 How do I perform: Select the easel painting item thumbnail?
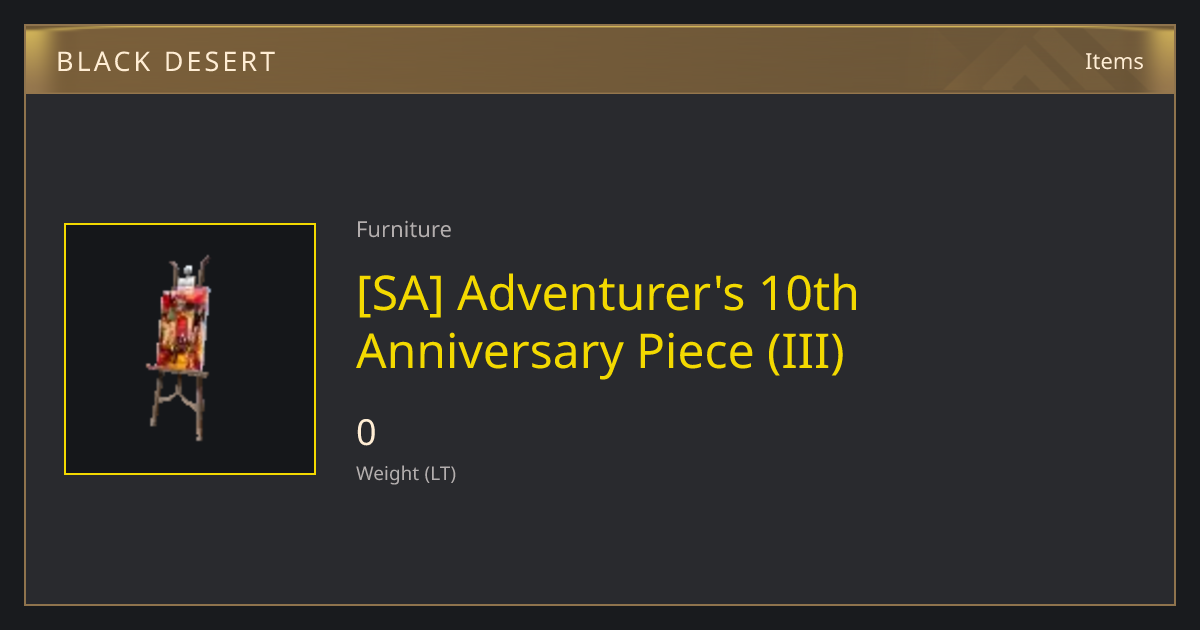coord(190,349)
